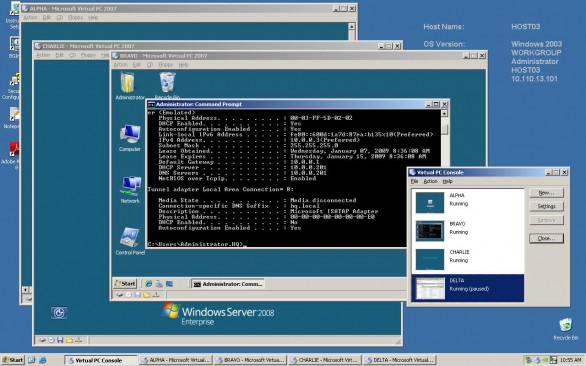Open Action menu in Virtual PC Console
Screen dimensions: 586x366
click(x=430, y=181)
